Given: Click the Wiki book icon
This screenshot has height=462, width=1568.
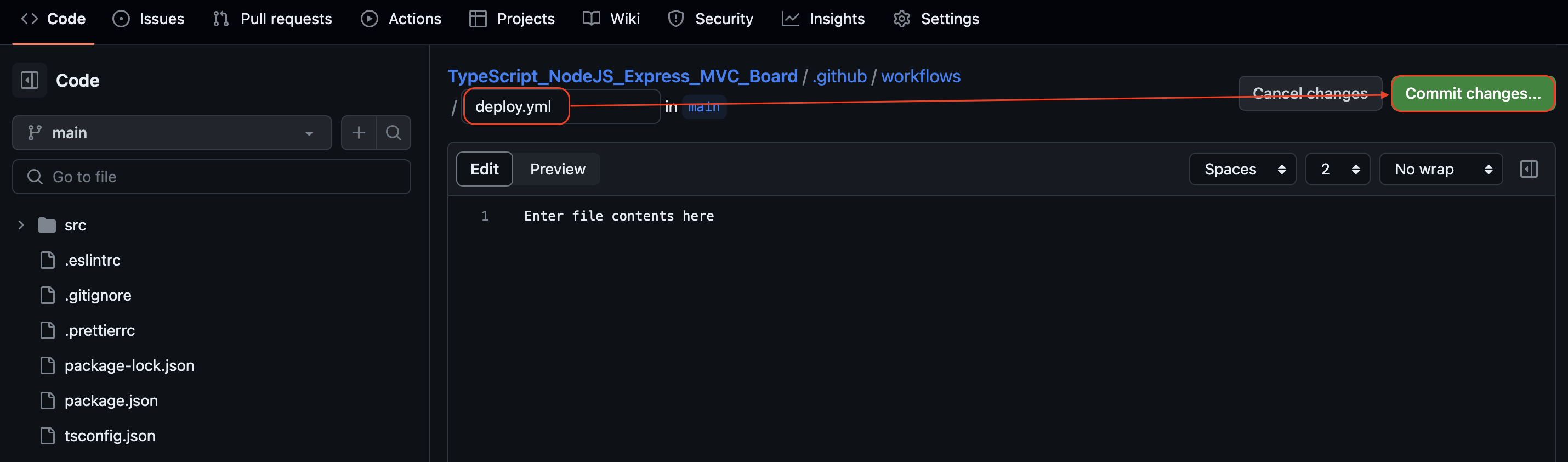Looking at the screenshot, I should tap(591, 19).
